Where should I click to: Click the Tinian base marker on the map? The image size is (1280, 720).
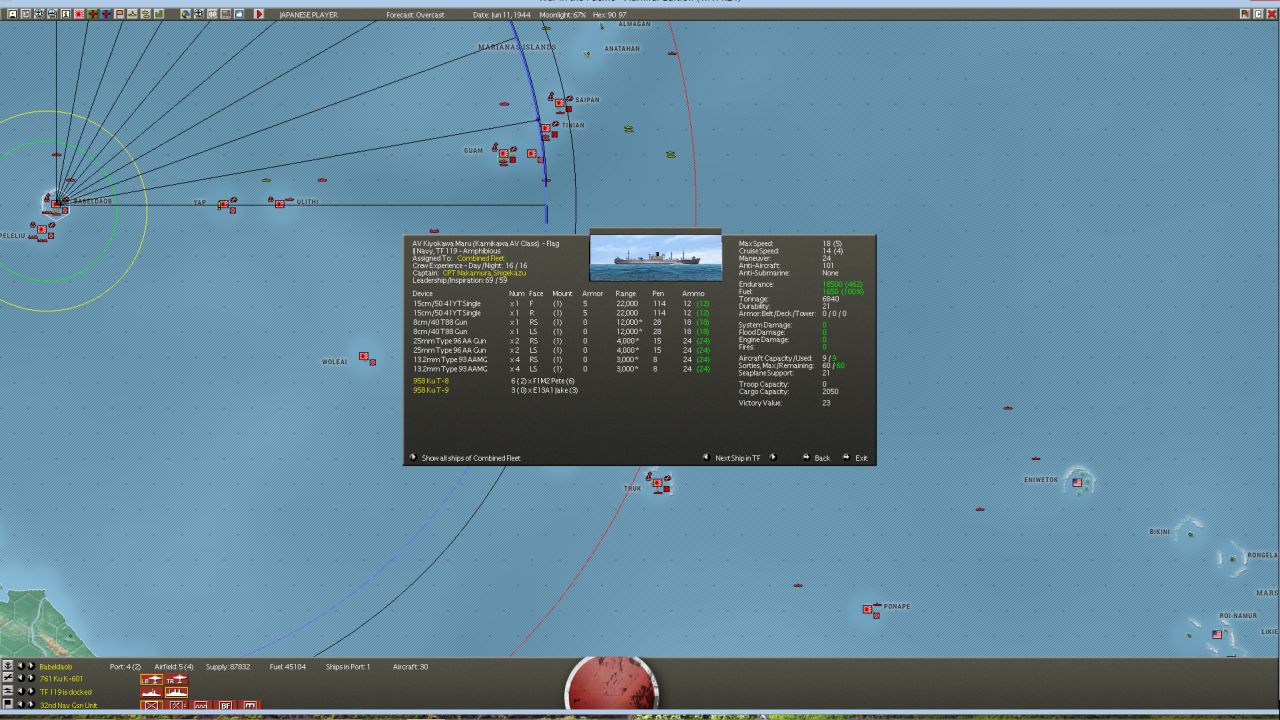pyautogui.click(x=546, y=128)
